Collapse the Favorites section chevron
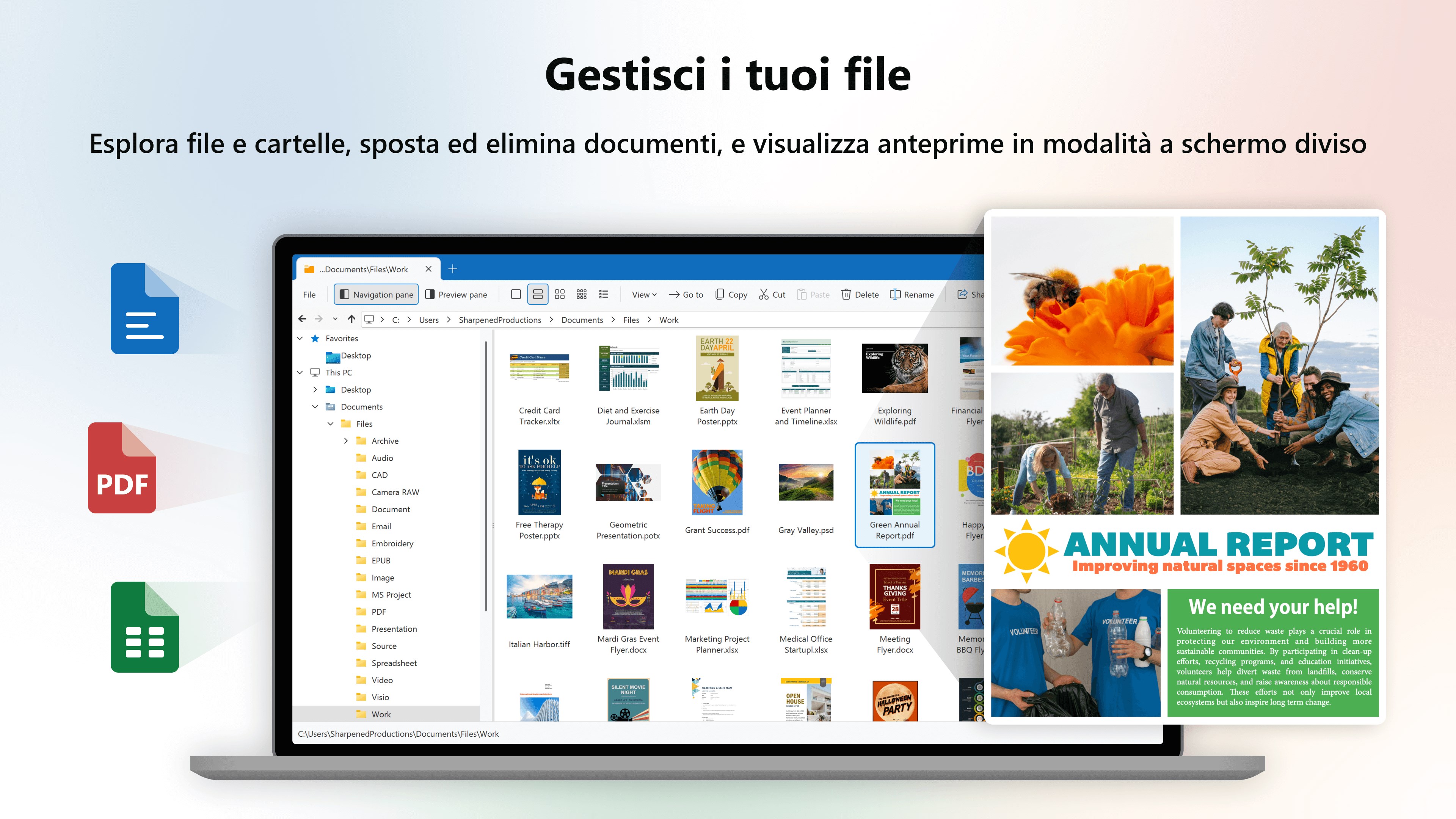 tap(300, 339)
